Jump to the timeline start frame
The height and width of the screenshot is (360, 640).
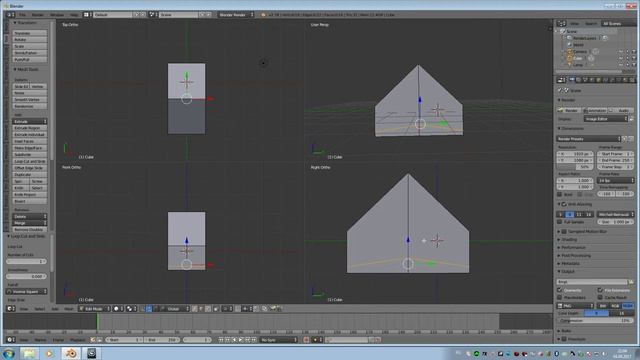pyautogui.click(x=221, y=340)
